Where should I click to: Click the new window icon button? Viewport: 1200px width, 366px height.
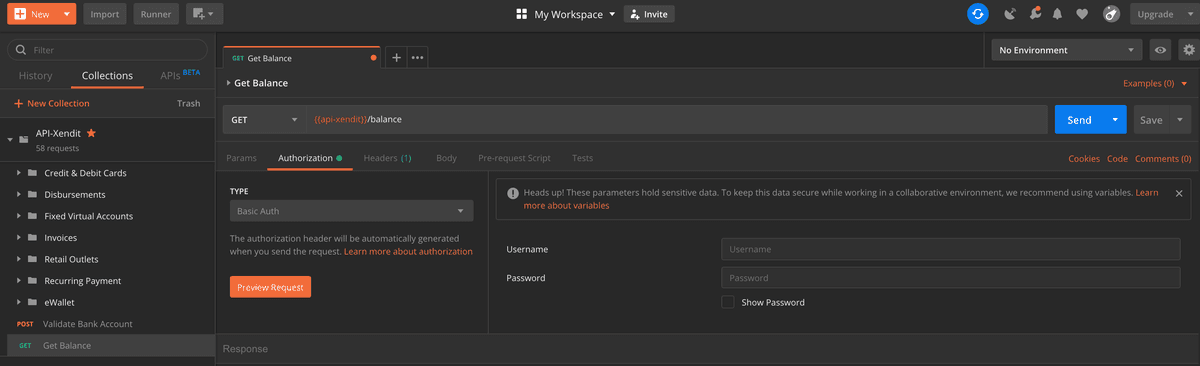204,14
